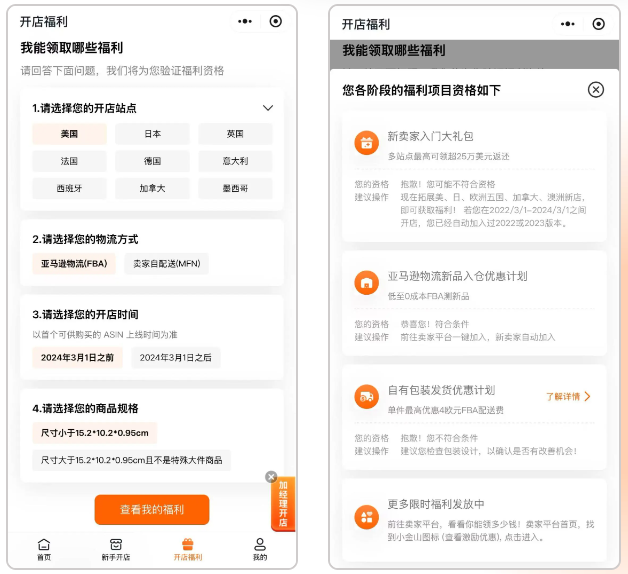This screenshot has width=628, height=574.
Task: Choose 亚马逊物流(FBA) logistics option
Action: point(74,264)
